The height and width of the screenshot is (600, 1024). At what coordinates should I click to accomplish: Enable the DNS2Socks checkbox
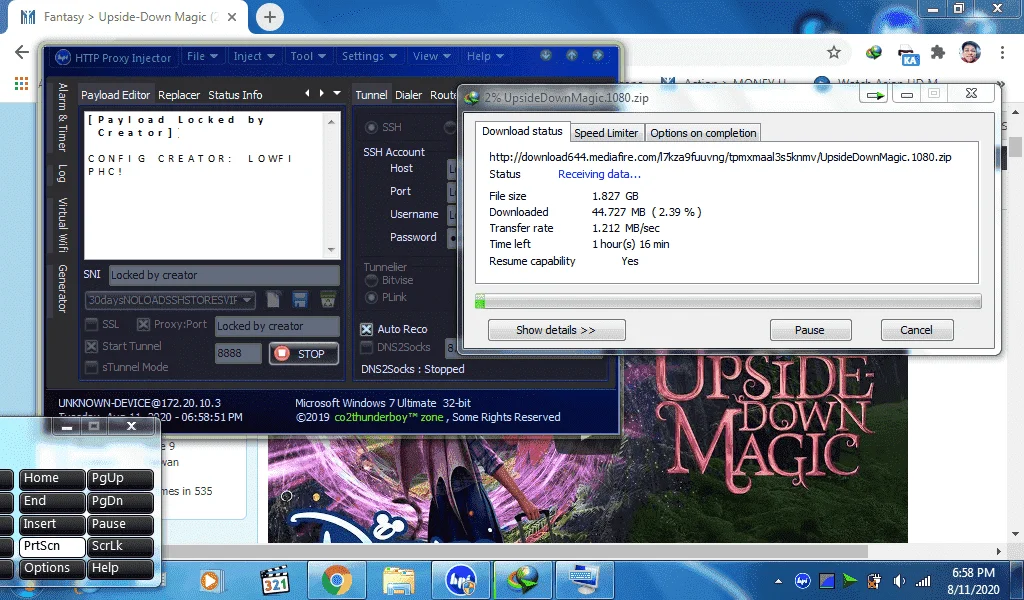[x=367, y=347]
